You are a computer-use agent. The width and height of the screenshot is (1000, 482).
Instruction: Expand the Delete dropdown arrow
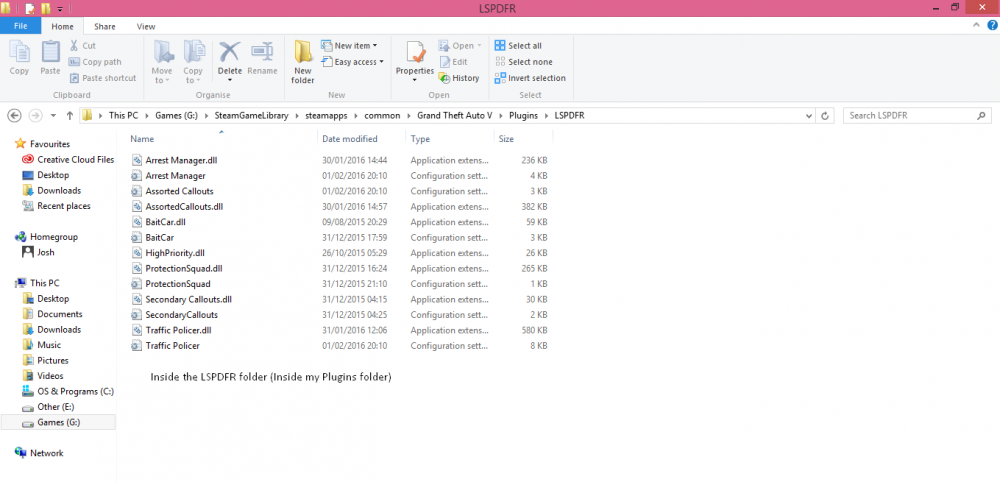[x=230, y=80]
